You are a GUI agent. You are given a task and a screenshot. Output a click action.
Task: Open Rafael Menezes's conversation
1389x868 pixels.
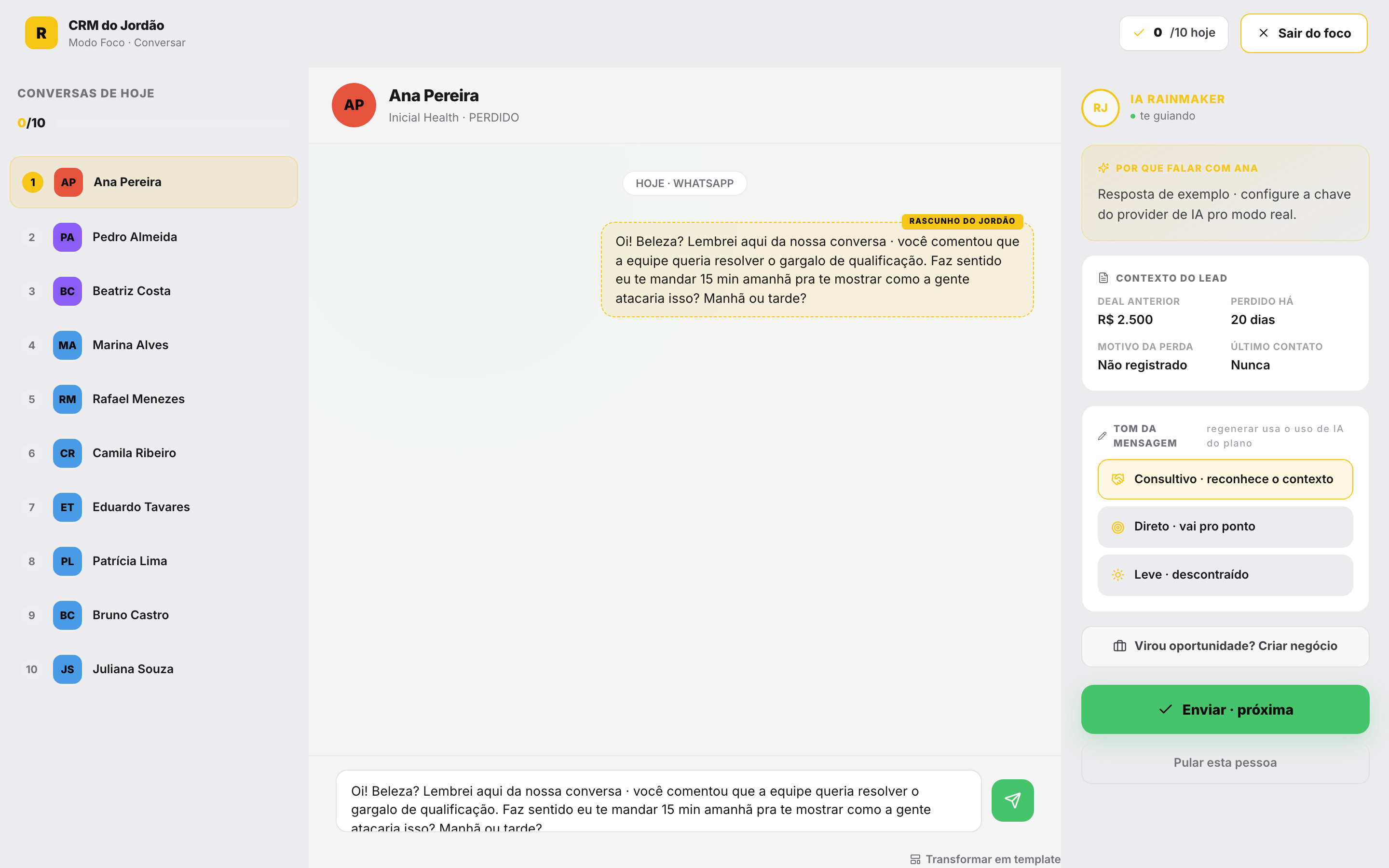coord(154,399)
